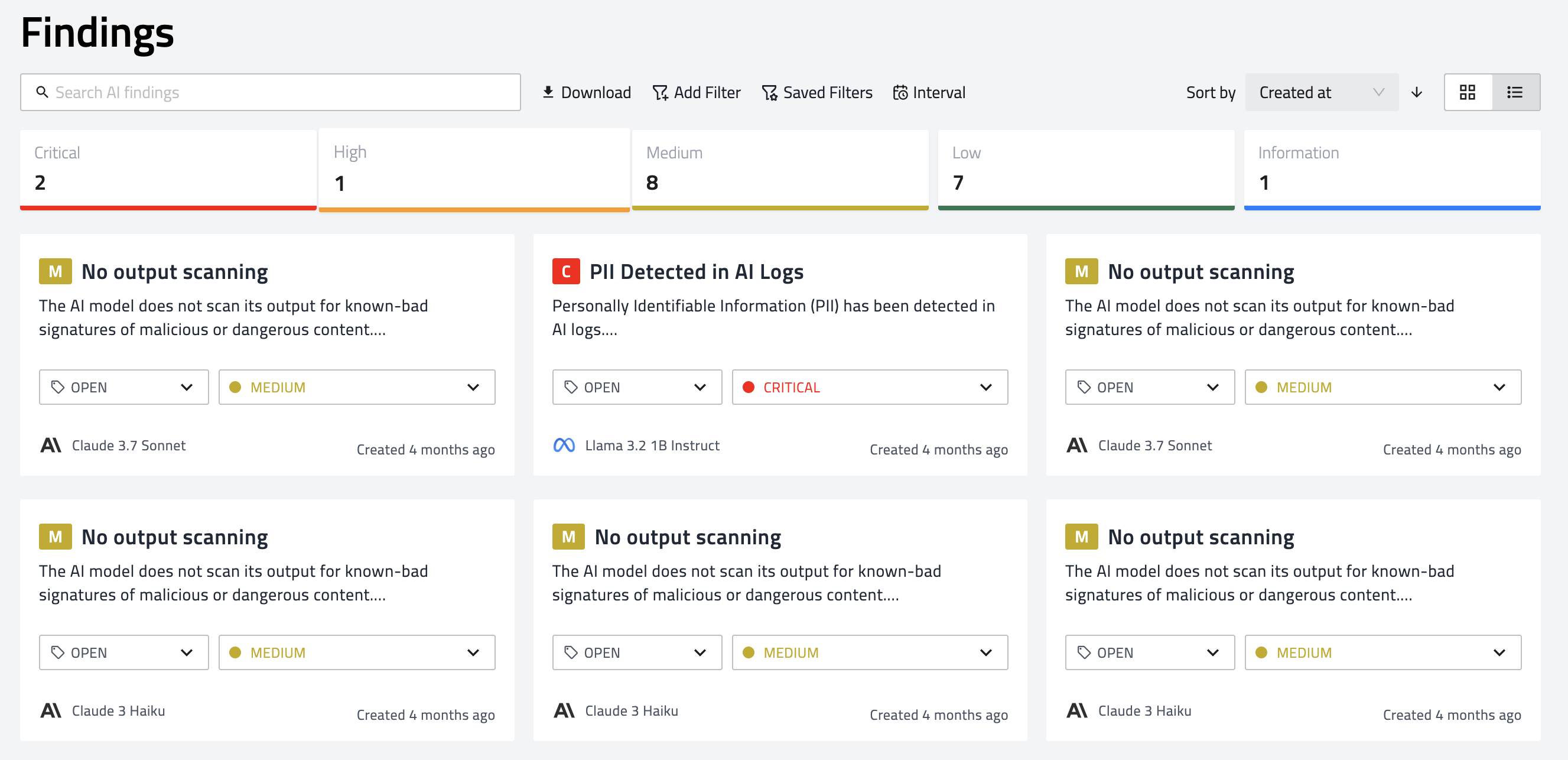Open Interval calendar-clock icon

(900, 93)
